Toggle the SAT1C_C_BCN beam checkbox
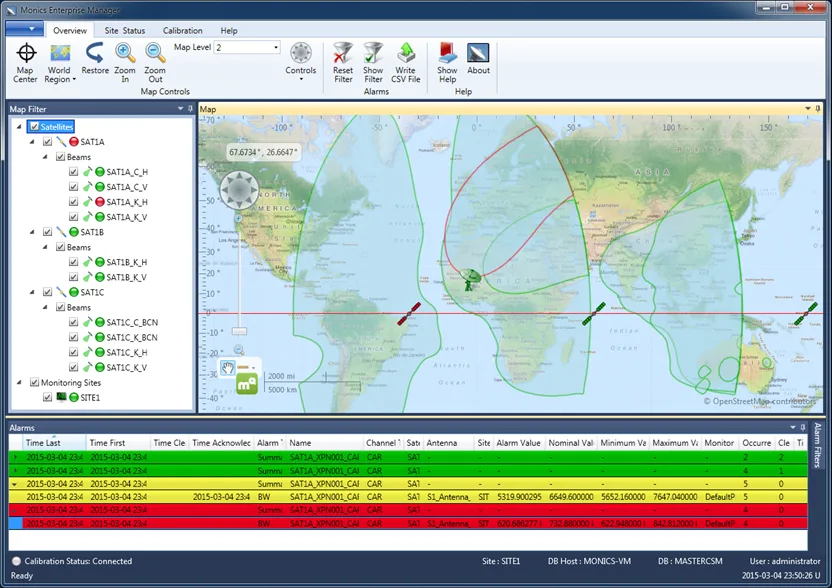Viewport: 832px width, 588px height. click(x=73, y=322)
